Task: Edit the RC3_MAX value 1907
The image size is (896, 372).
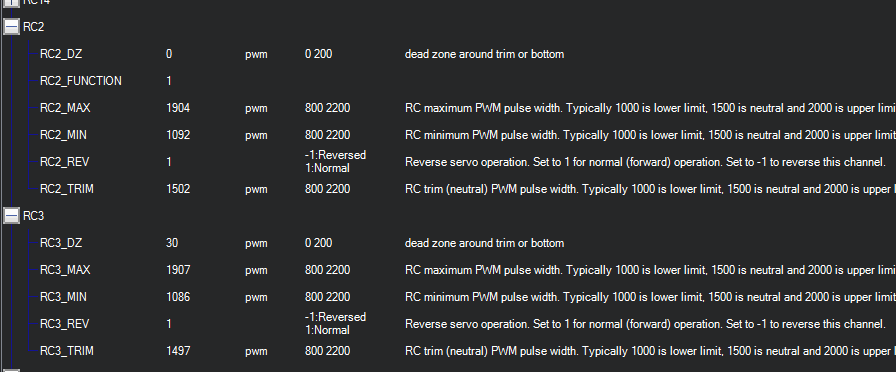Action: [x=178, y=270]
